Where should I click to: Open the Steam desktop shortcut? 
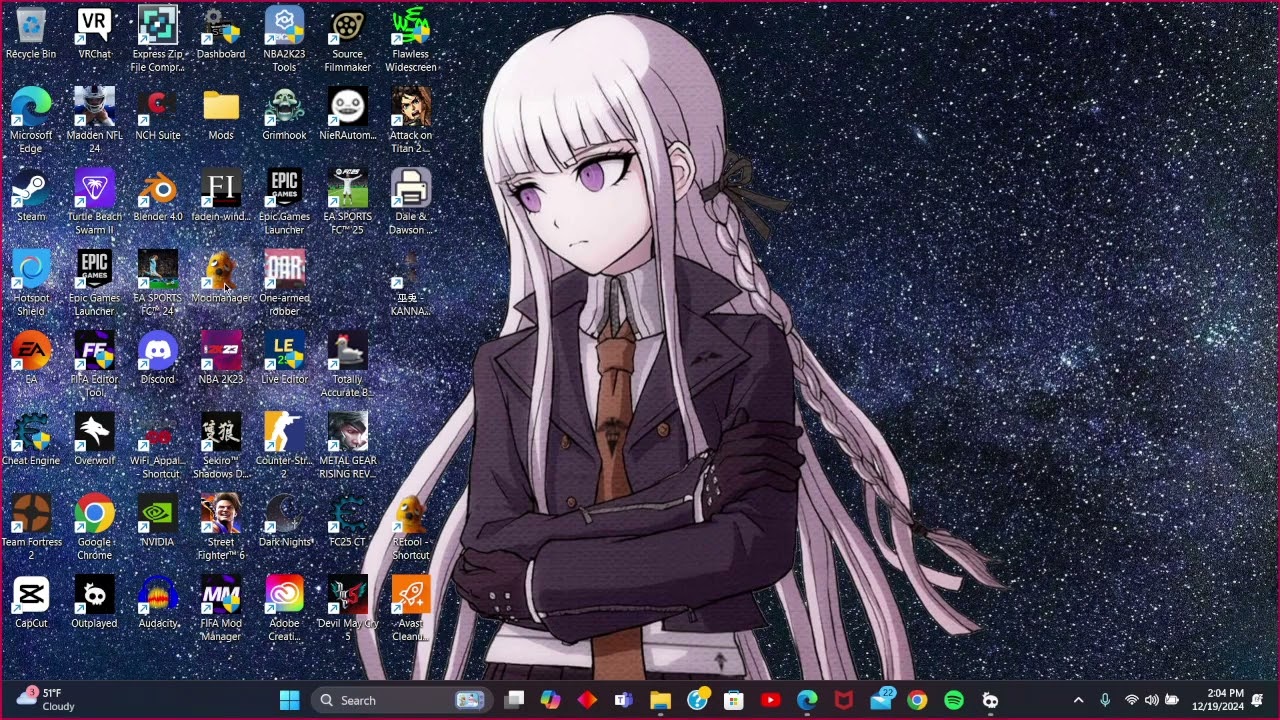31,196
